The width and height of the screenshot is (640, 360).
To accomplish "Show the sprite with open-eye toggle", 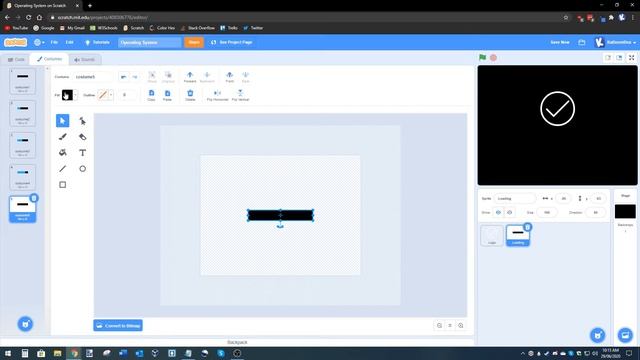I will (498, 212).
